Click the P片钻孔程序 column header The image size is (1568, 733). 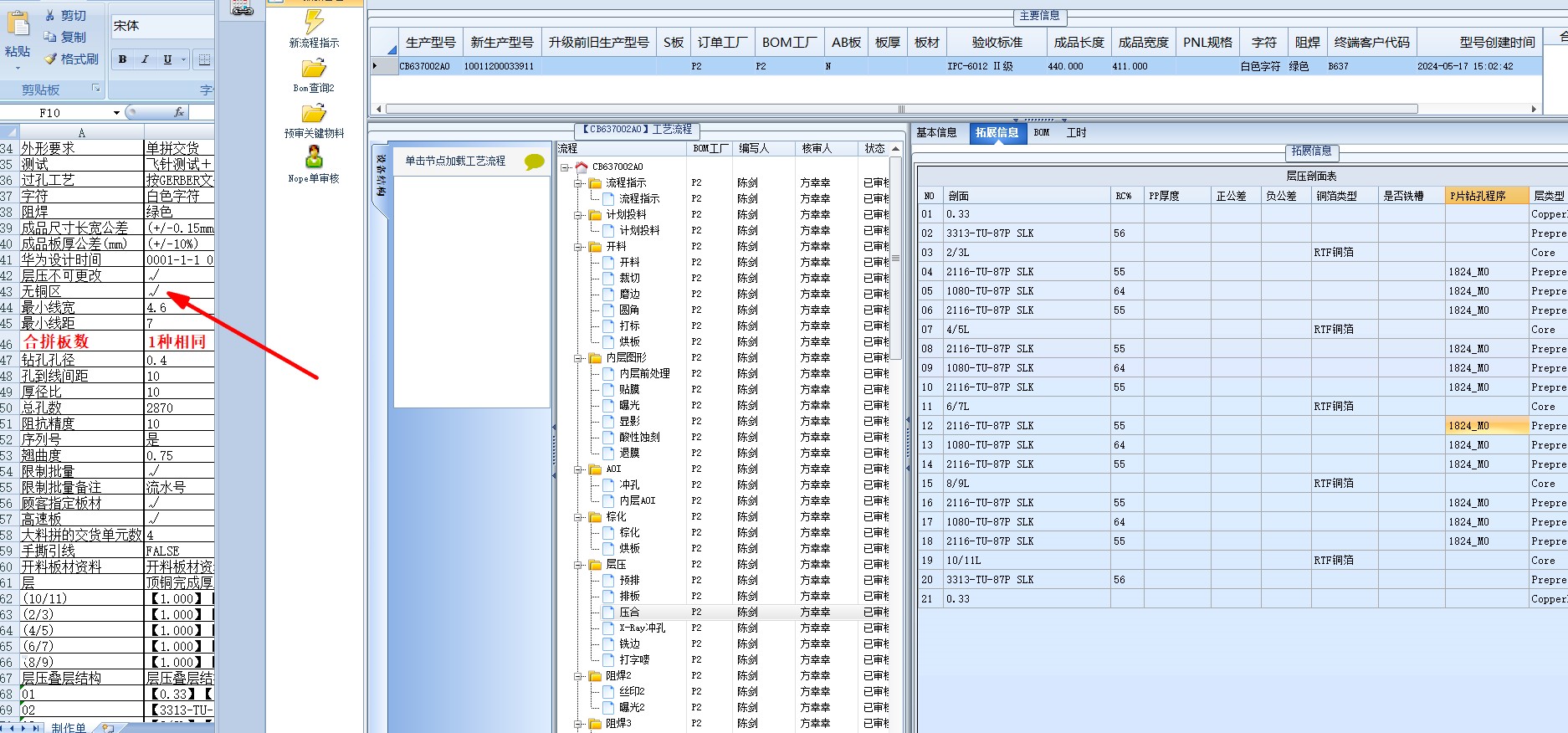[1486, 196]
